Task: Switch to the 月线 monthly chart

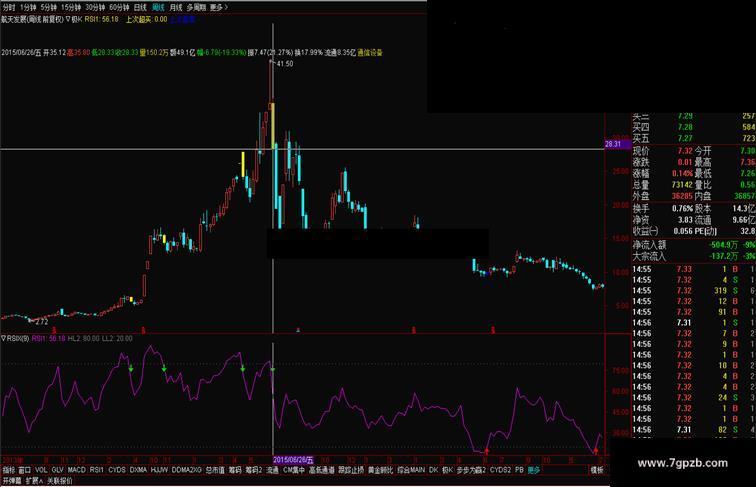Action: [x=176, y=7]
